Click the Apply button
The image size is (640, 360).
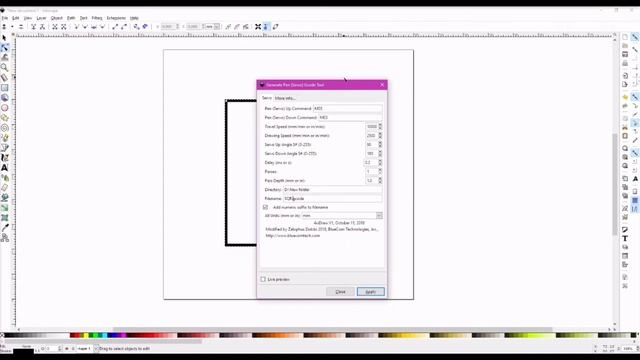(371, 292)
